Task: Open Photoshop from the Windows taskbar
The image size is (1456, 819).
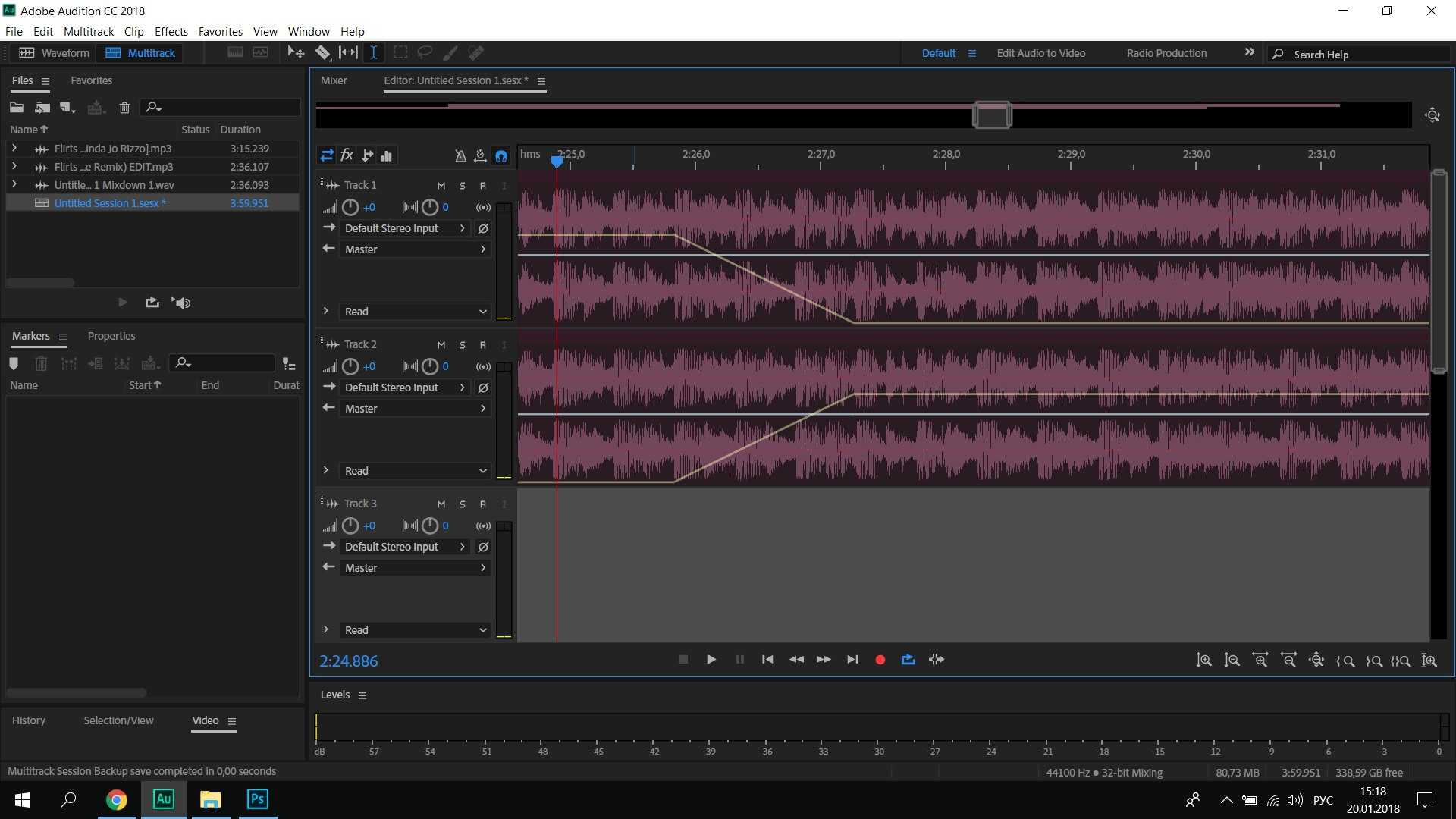Action: click(258, 799)
